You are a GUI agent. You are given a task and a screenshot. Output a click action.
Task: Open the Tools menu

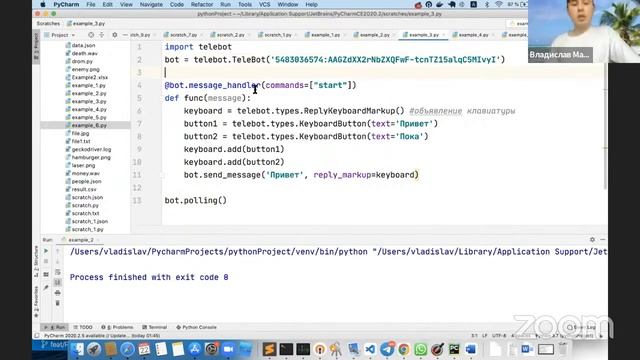point(244,4)
